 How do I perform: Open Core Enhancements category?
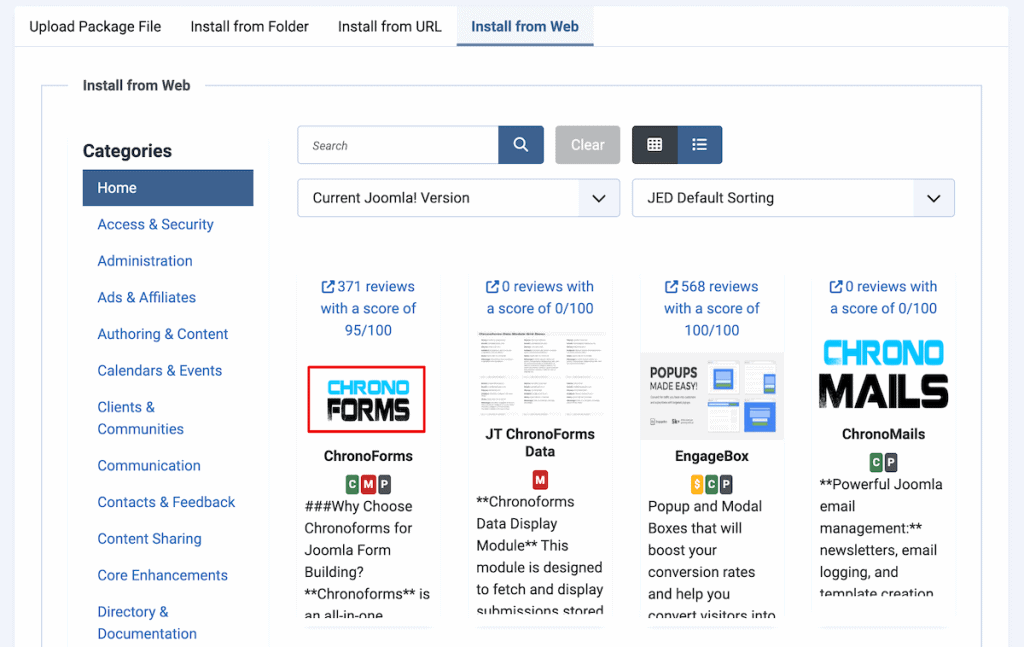(163, 575)
